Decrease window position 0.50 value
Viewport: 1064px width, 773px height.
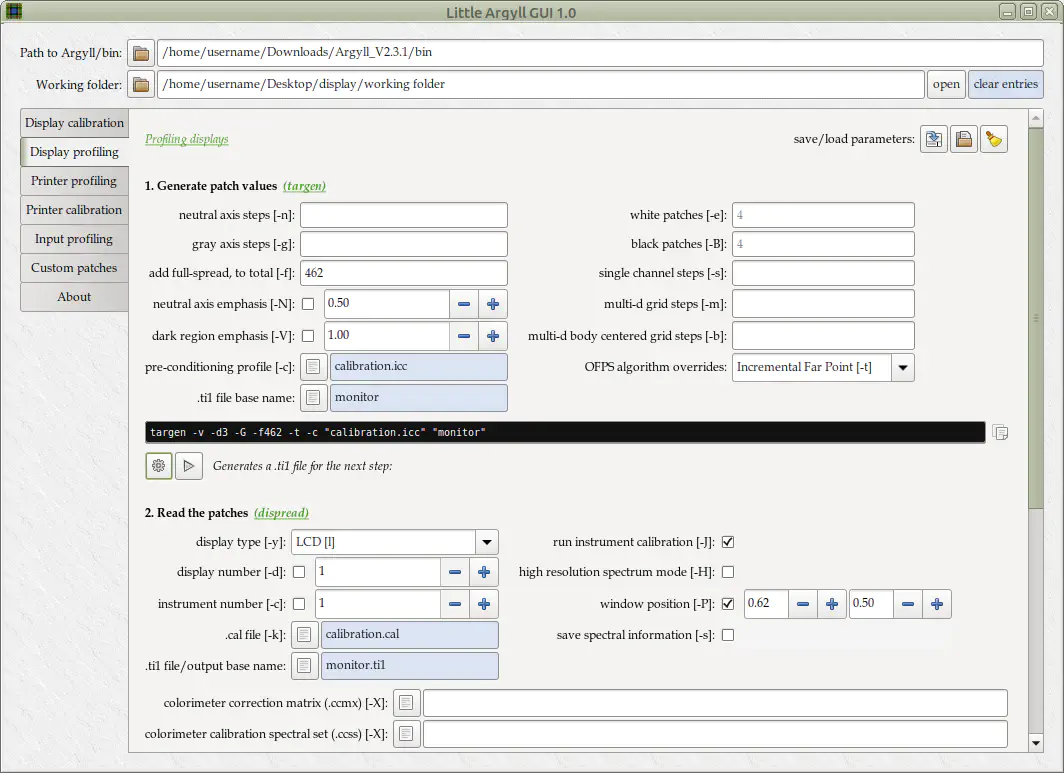pos(908,604)
